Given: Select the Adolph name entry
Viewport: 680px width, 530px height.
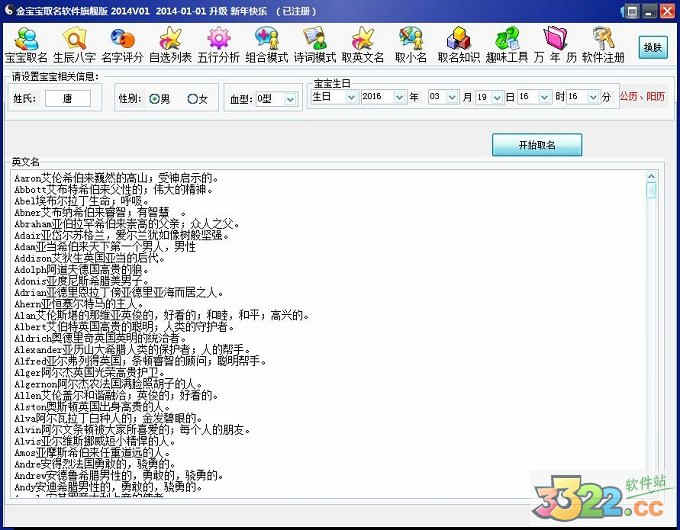Looking at the screenshot, I should tap(81, 270).
